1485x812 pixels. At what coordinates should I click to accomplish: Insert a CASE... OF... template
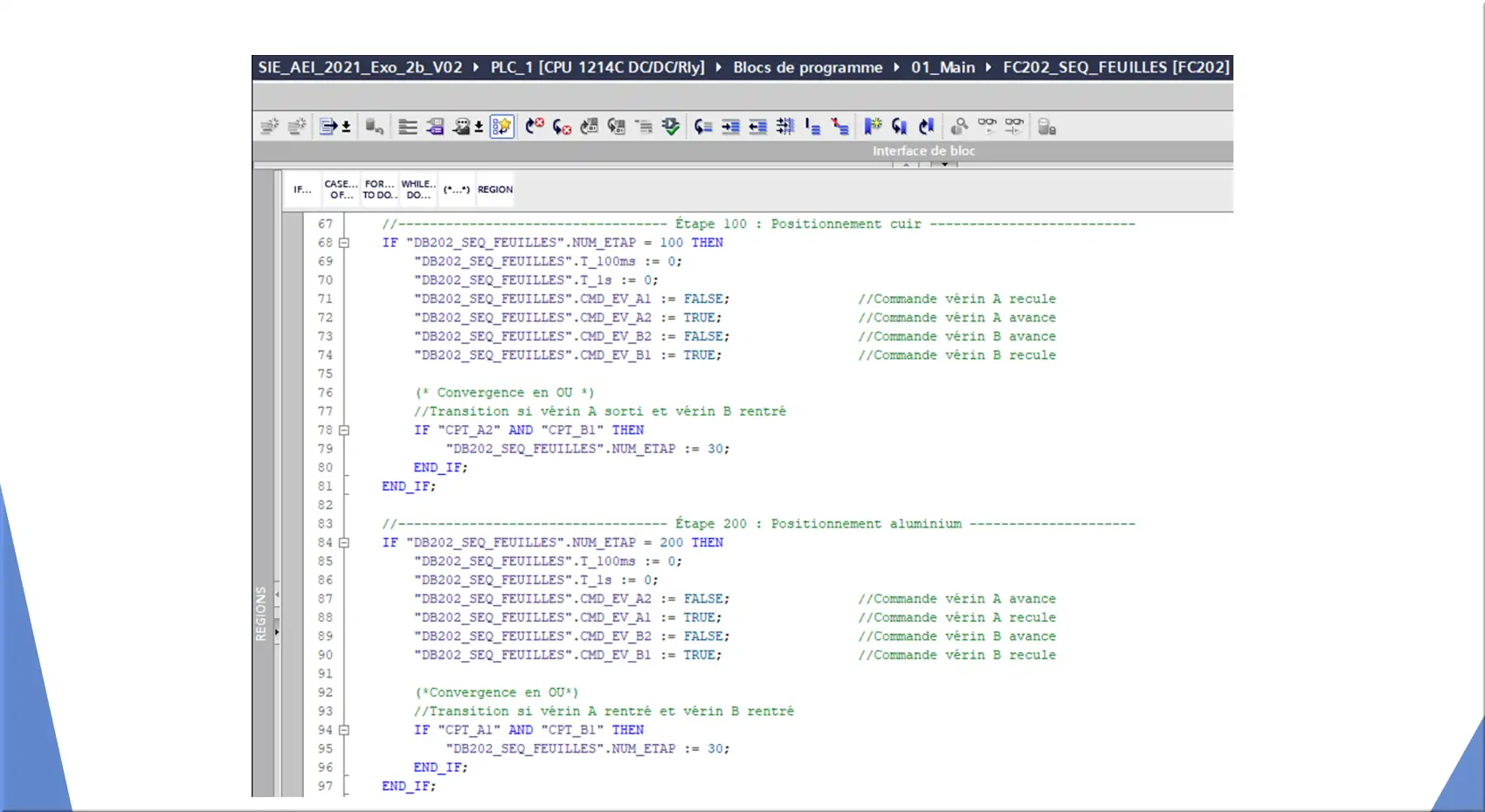coord(341,189)
